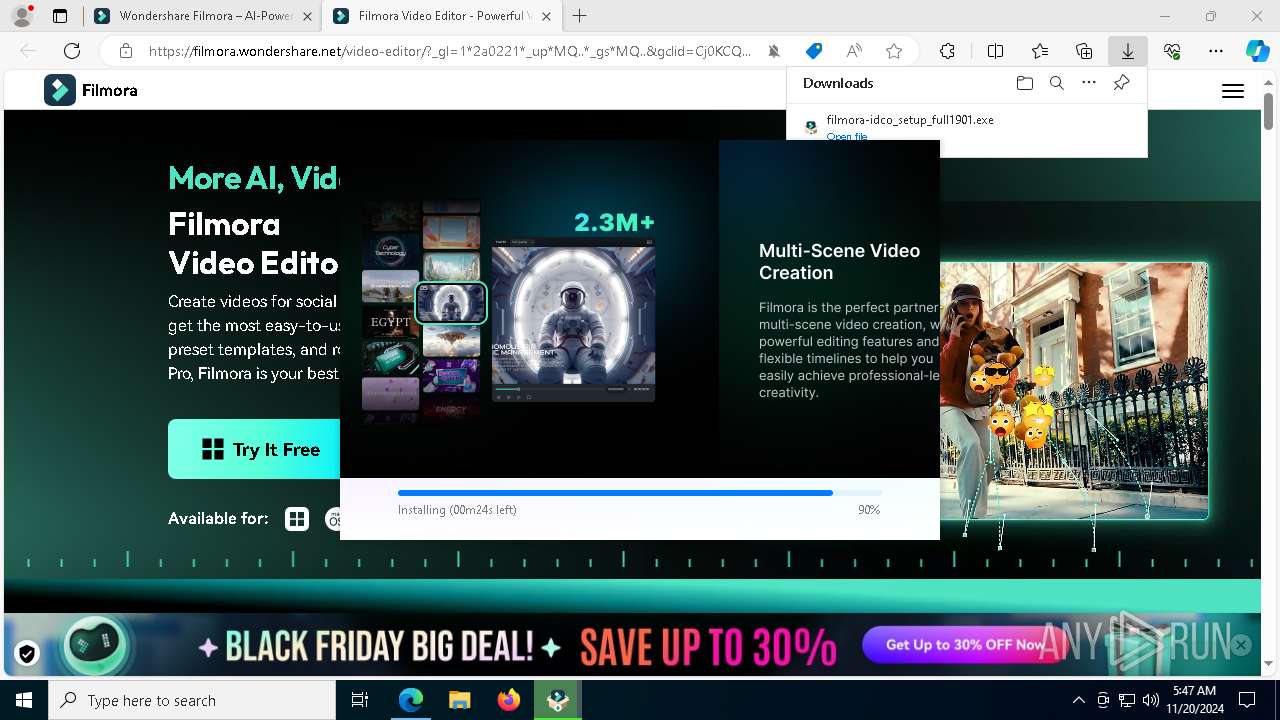1280x720 pixels.
Task: Open Browser essentials heart icon
Action: click(x=1172, y=51)
